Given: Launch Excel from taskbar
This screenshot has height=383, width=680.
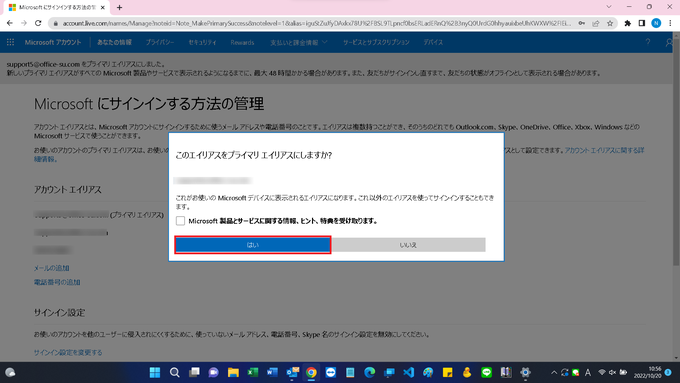Looking at the screenshot, I should pos(253,372).
